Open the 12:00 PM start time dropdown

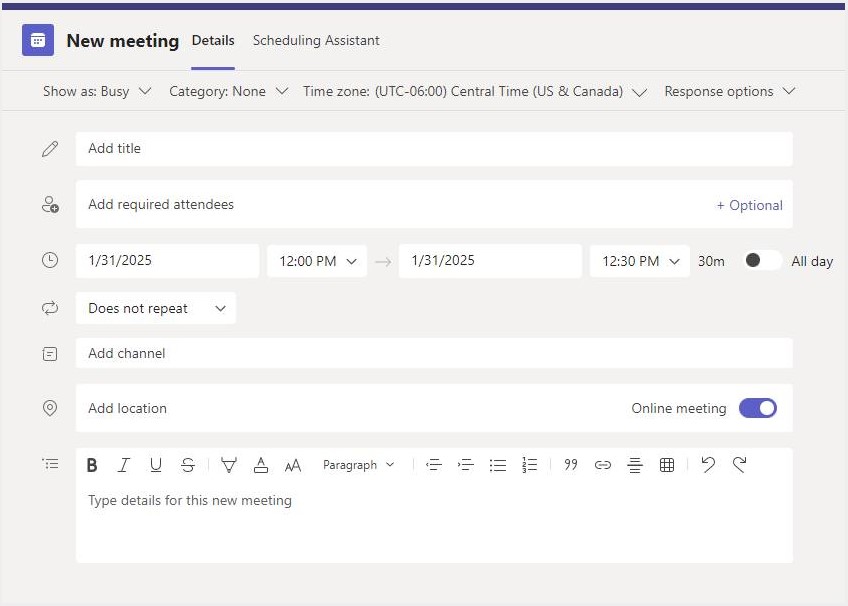click(x=317, y=261)
